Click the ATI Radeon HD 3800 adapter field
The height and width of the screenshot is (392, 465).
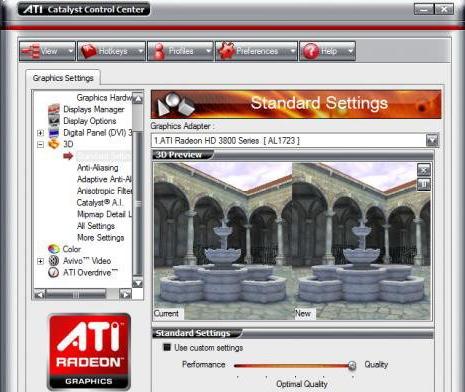pos(289,141)
